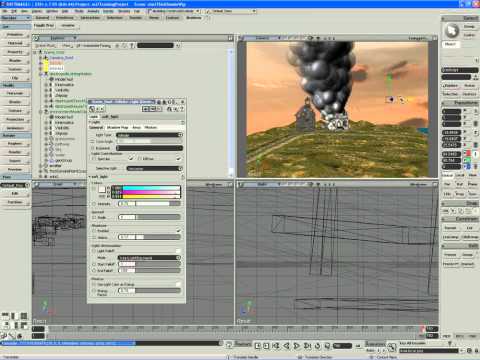Click the Property button in left panel
Viewport: 480px width, 360px height.
tap(15, 52)
